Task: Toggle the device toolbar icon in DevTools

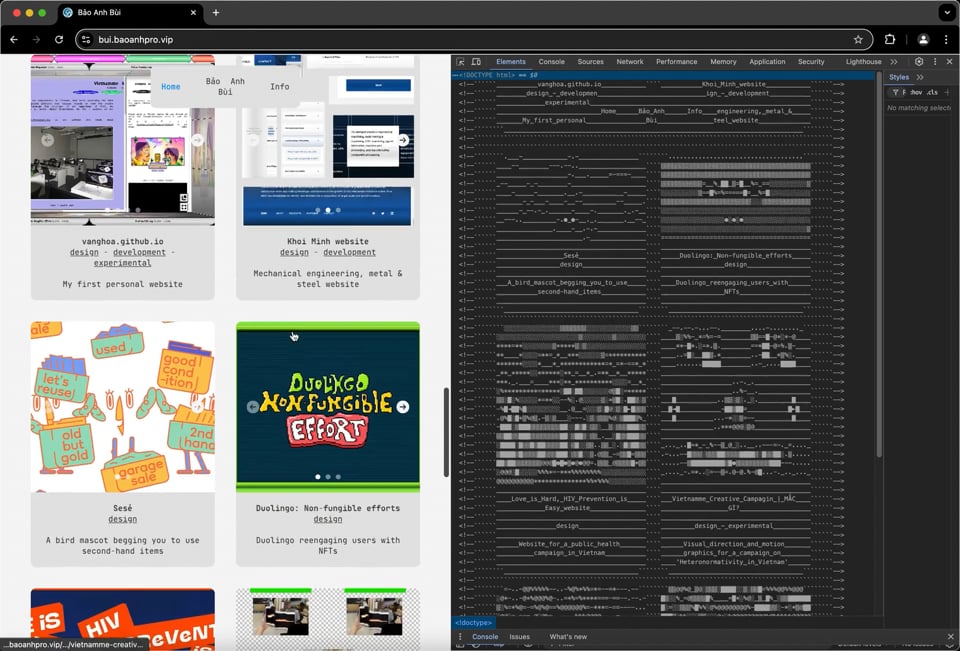Action: 476,62
